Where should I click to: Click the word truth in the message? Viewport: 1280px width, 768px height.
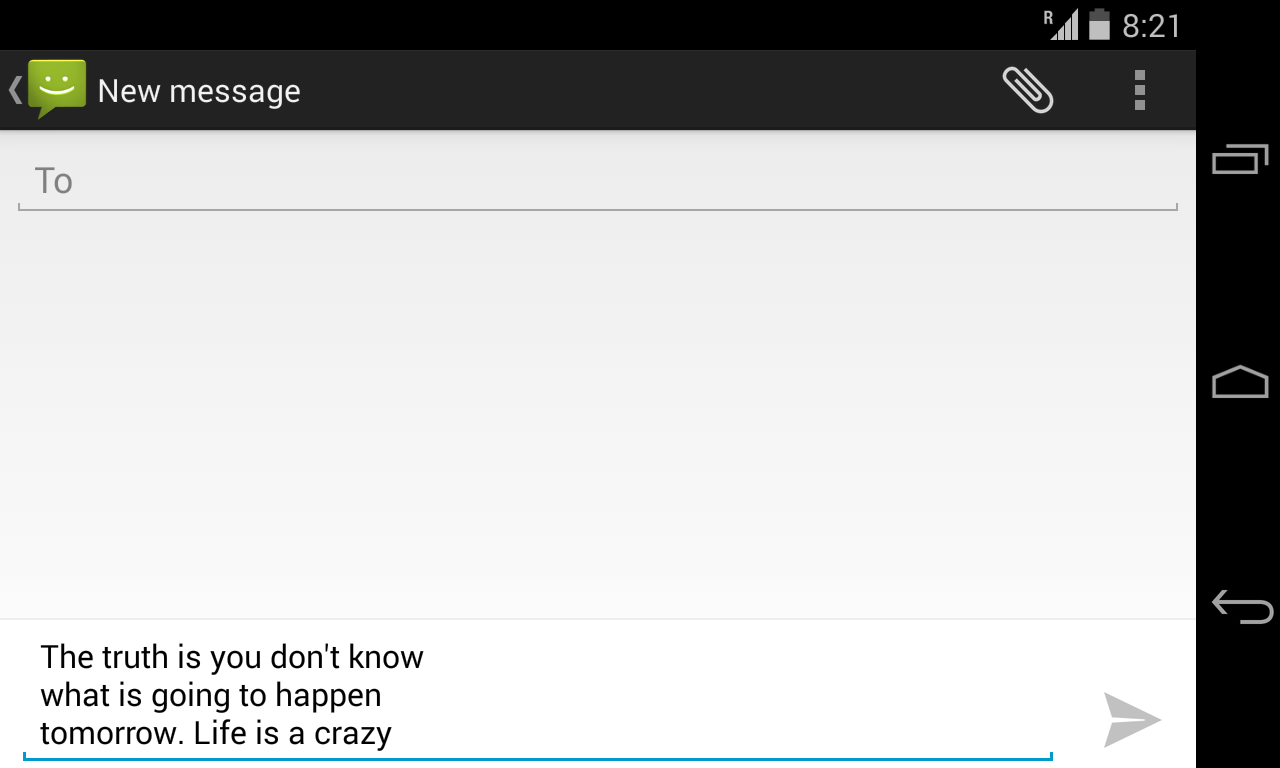click(134, 657)
